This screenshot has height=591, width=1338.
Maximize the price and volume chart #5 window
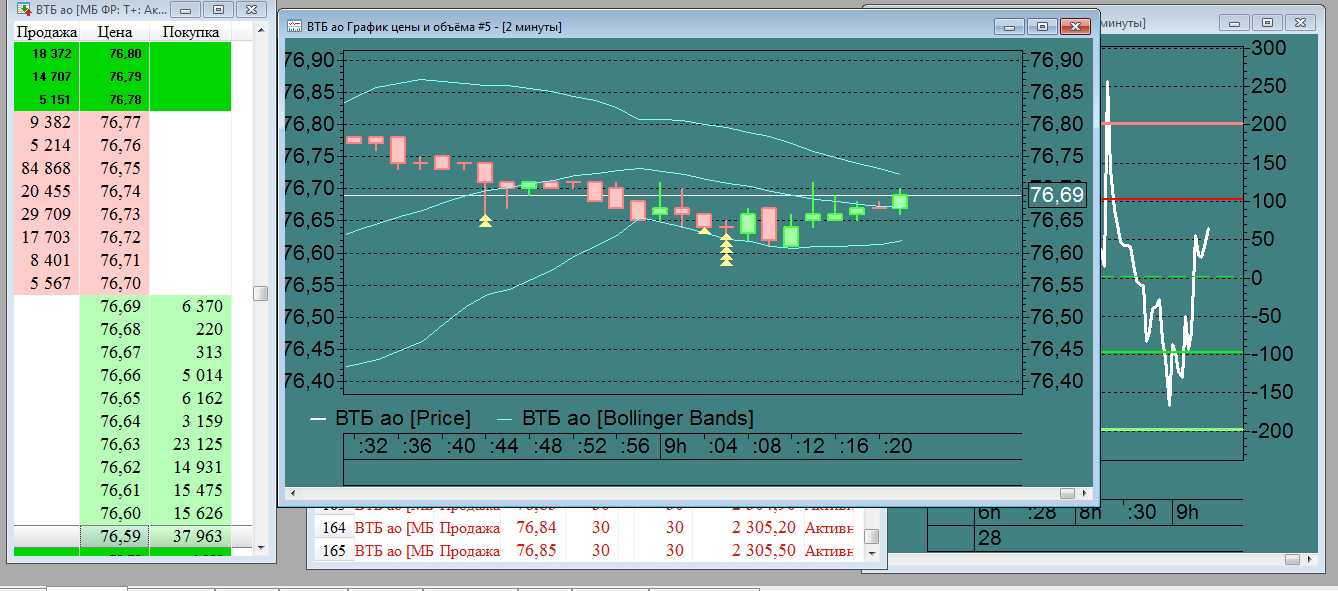1042,26
